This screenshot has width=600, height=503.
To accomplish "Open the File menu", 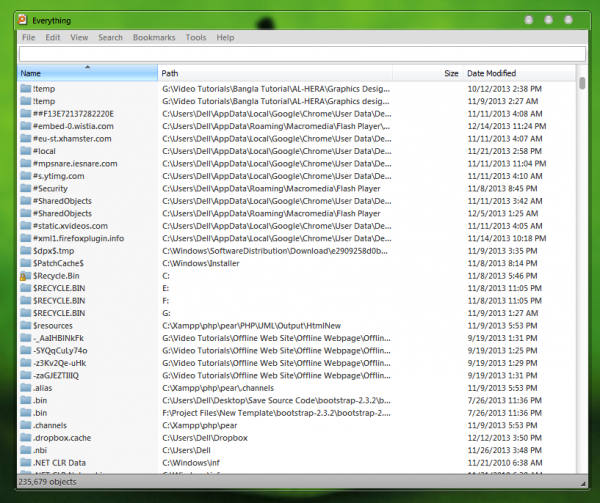I will (x=29, y=37).
